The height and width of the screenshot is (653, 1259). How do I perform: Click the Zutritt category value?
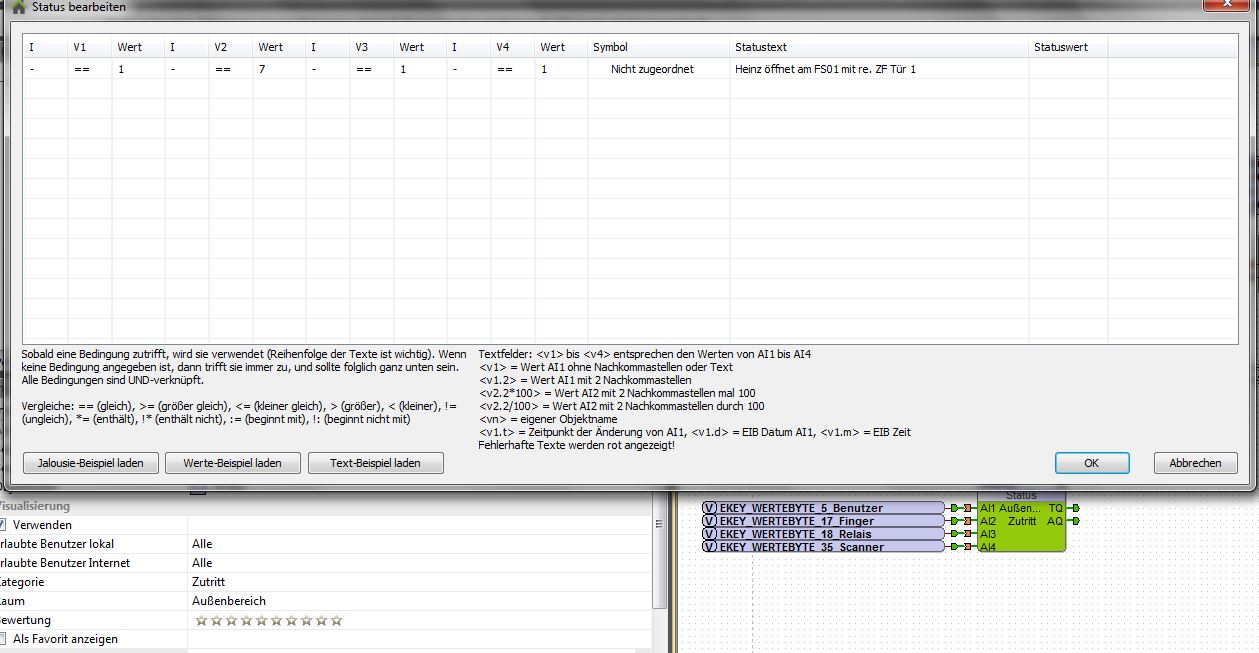coord(208,582)
